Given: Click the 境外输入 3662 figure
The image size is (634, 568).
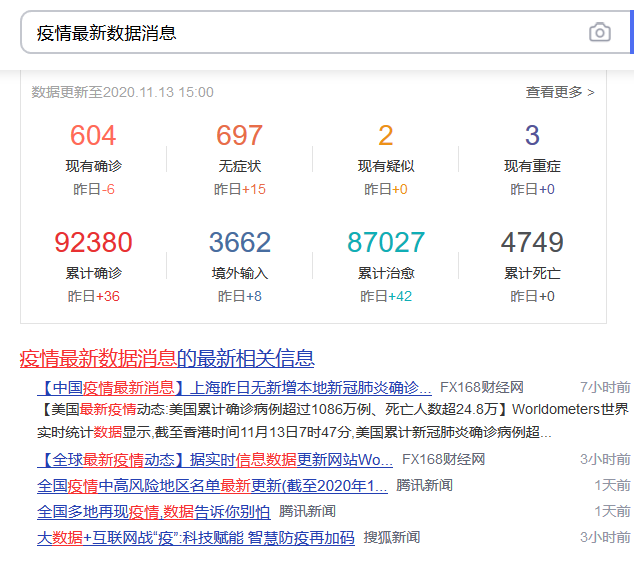Looking at the screenshot, I should click(240, 243).
